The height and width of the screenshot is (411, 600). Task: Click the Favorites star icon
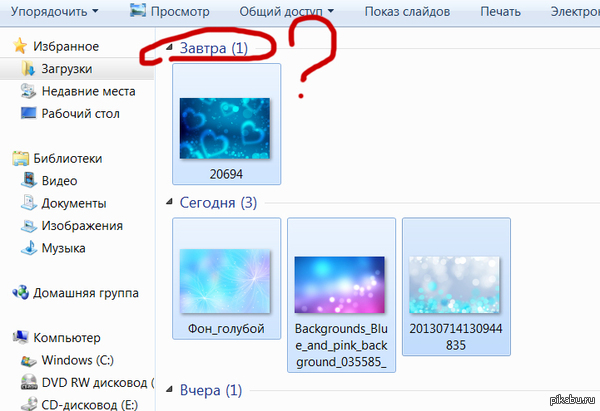pos(20,46)
